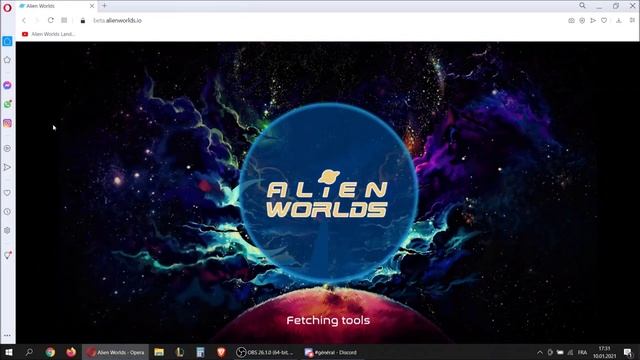Open the Speed Dial start page grid icon
This screenshot has height=360, width=640.
click(x=64, y=20)
